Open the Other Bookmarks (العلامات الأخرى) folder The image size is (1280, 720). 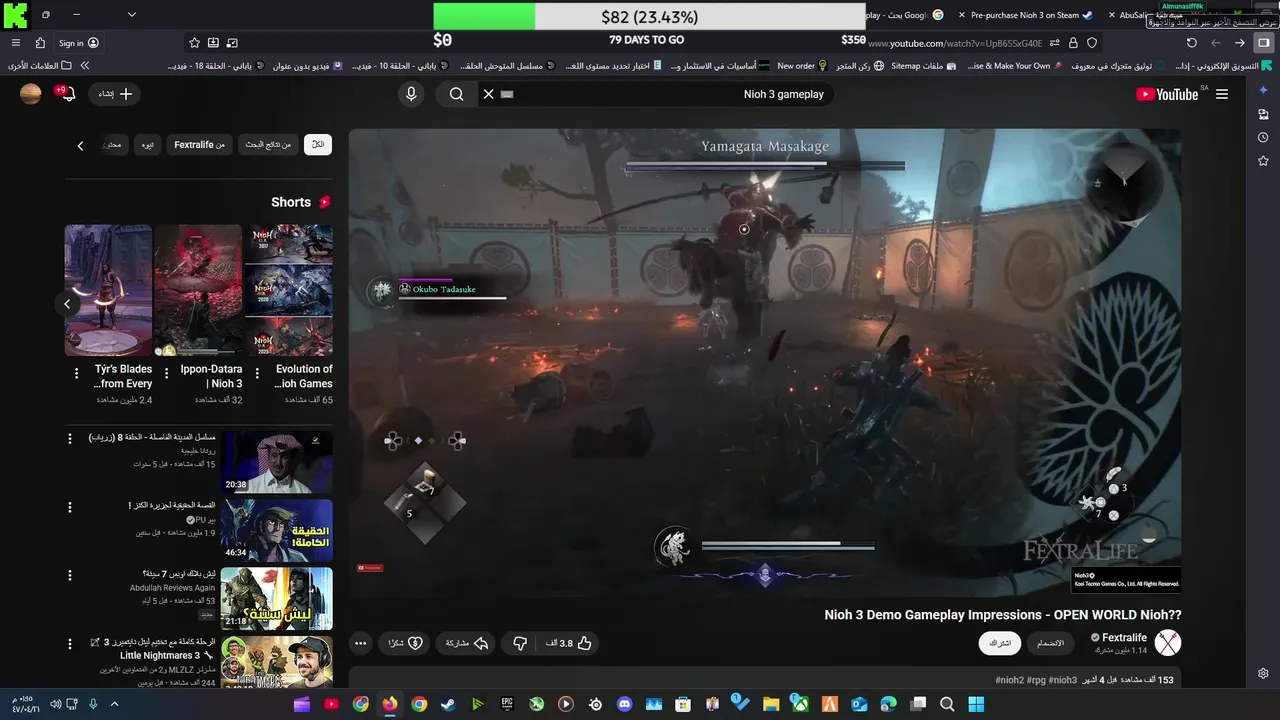(40, 66)
